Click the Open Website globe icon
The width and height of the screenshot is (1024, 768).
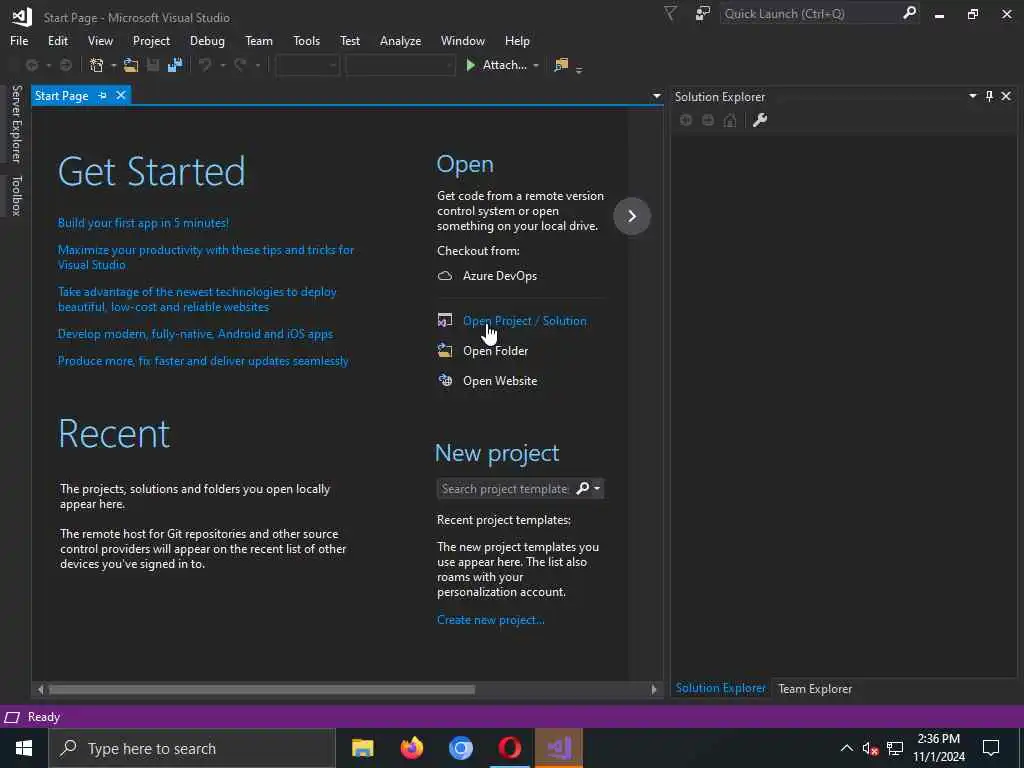[445, 381]
